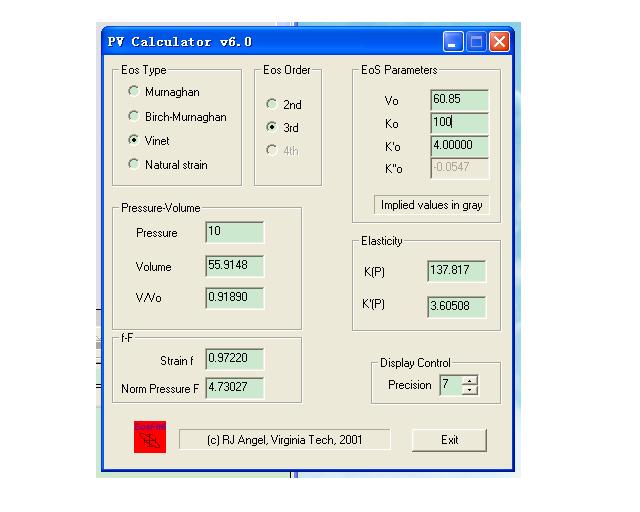This screenshot has width=640, height=512.
Task: Click the 'Pressure-Volume' group label
Action: point(160,208)
